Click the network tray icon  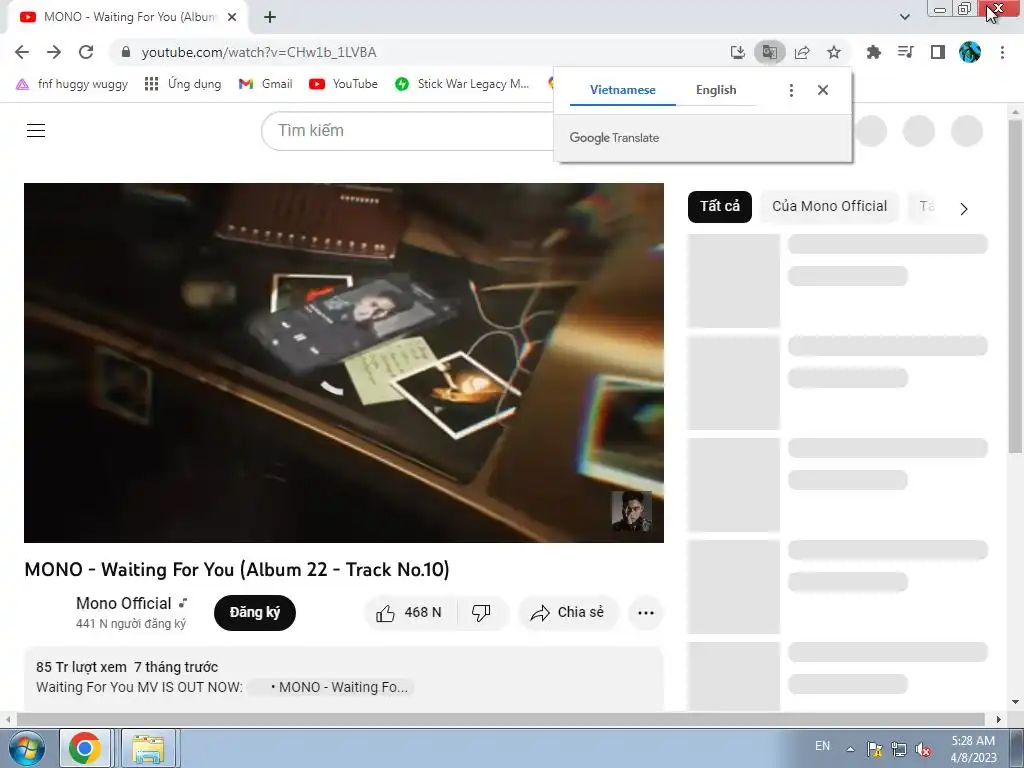click(899, 749)
